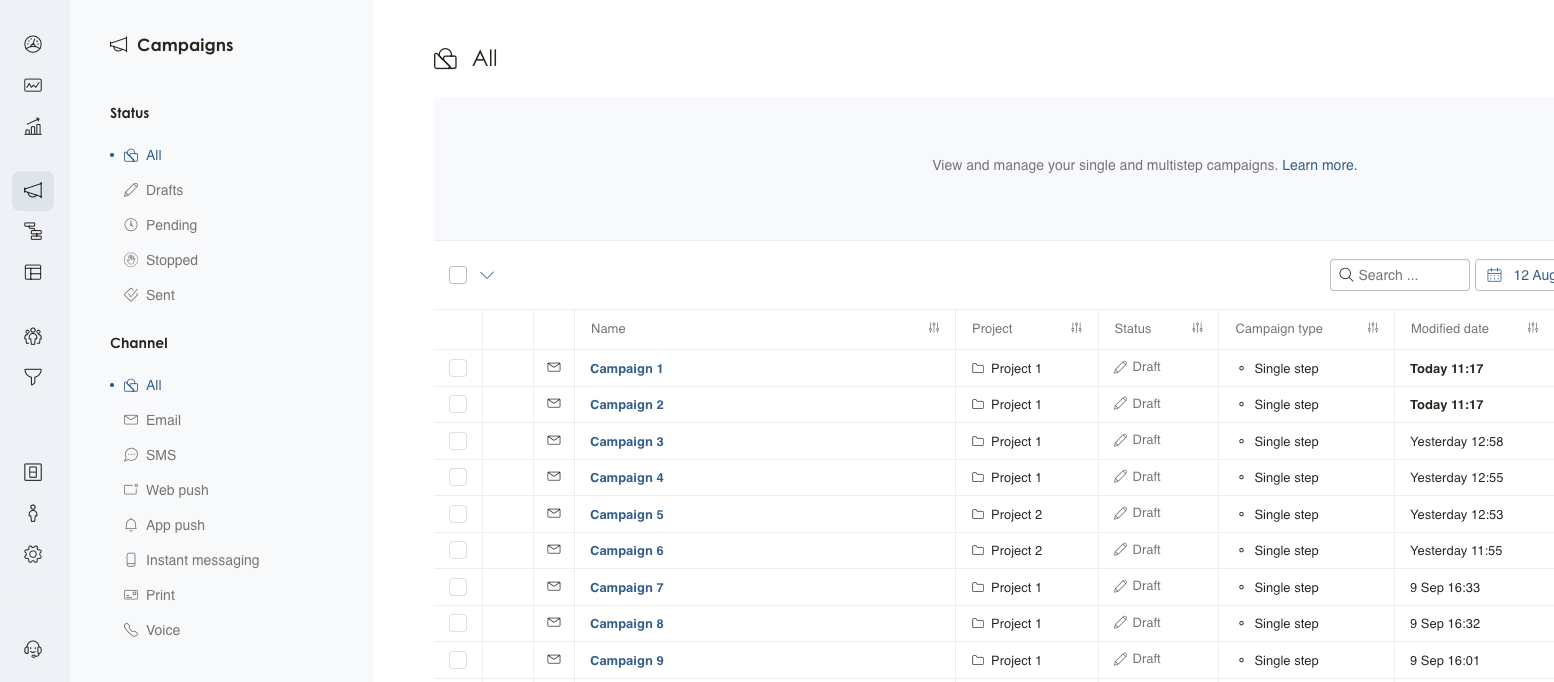
Task: Filter by SMS channel
Action: click(x=160, y=455)
